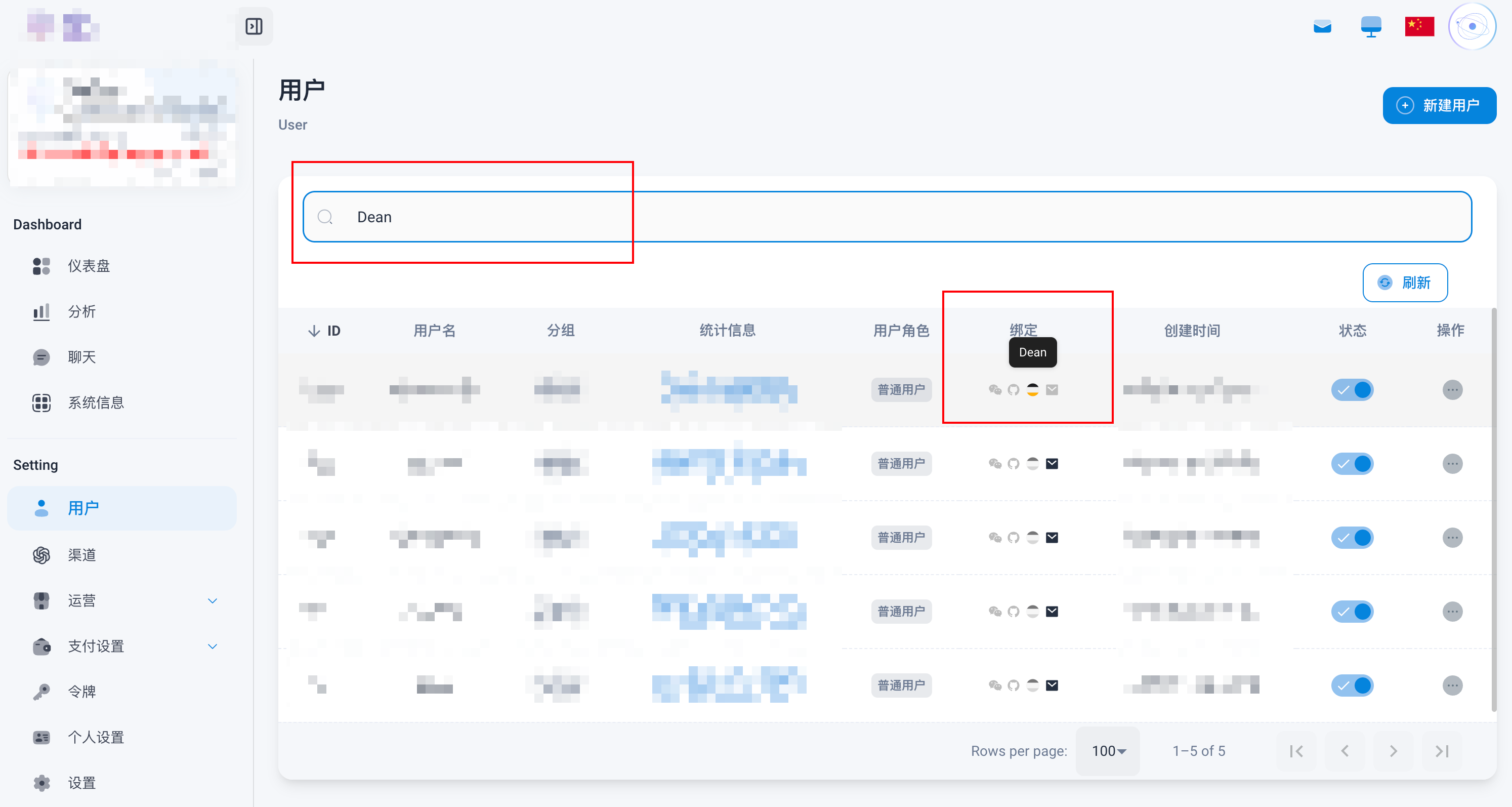Open 设置 at the sidebar bottom
This screenshot has width=1512, height=807.
point(122,782)
